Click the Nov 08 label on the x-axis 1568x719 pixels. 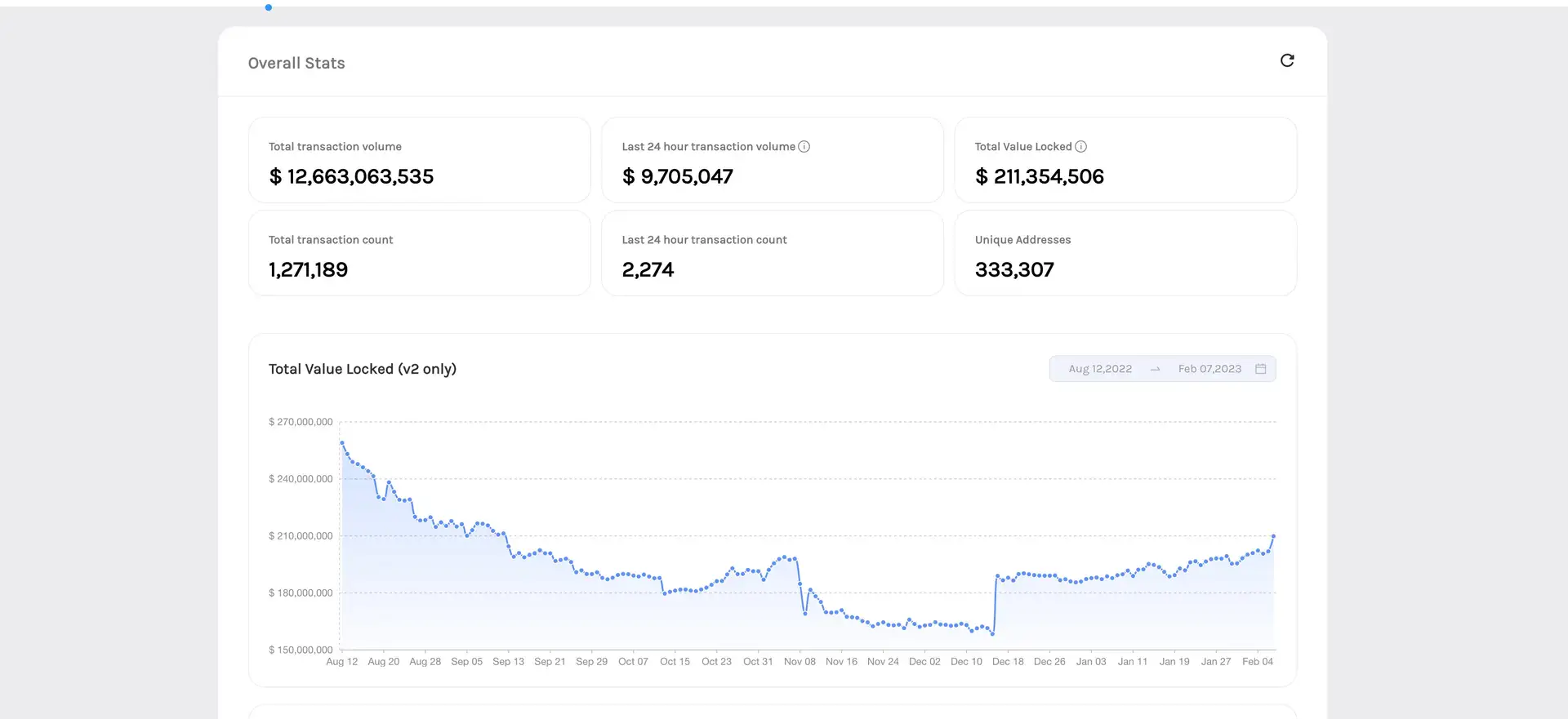pyautogui.click(x=800, y=662)
